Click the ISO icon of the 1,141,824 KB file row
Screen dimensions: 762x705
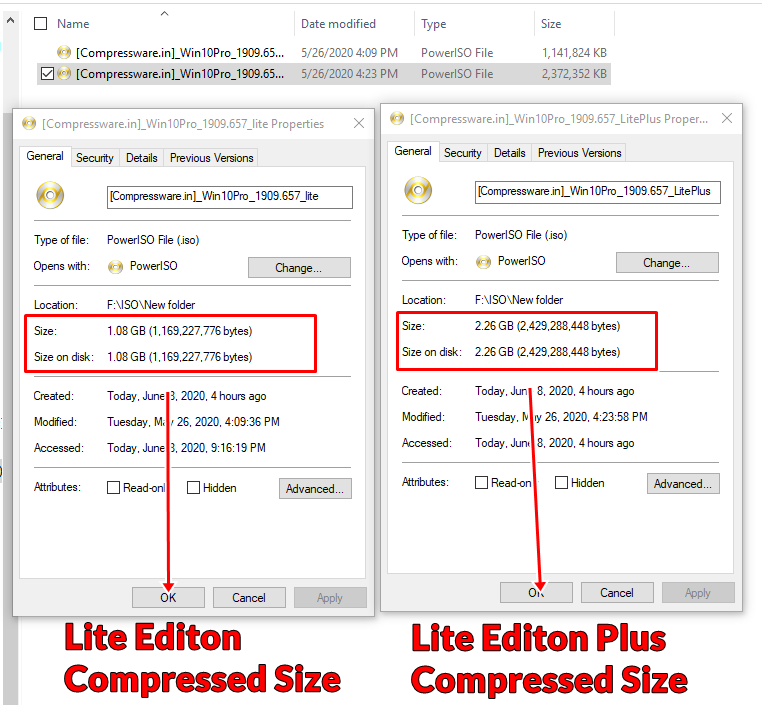point(64,52)
